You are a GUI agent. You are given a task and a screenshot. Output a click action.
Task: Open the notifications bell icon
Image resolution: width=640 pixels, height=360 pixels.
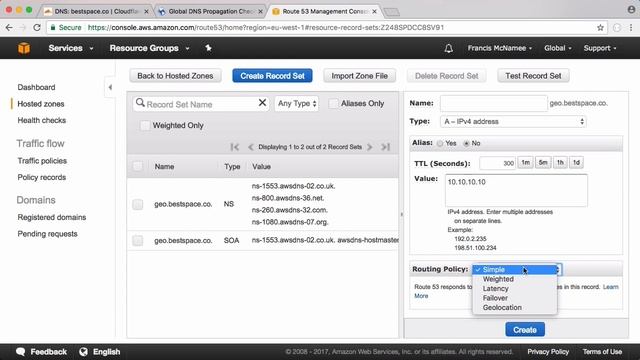(449, 49)
